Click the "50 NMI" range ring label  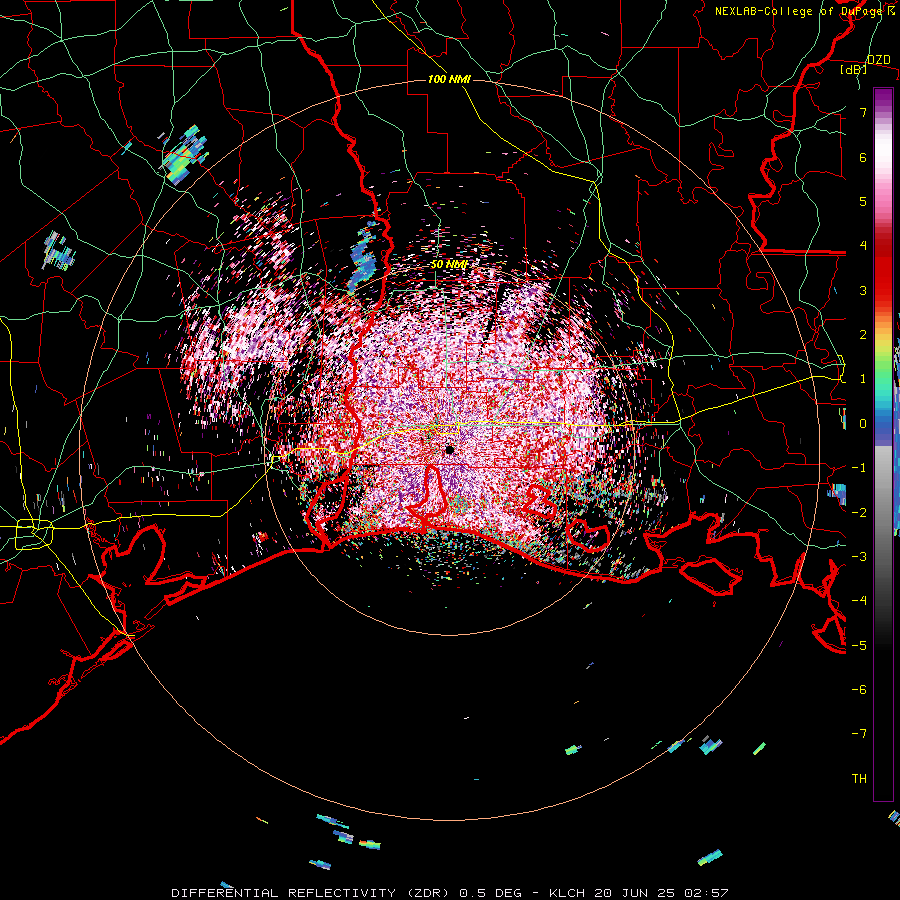(x=449, y=264)
